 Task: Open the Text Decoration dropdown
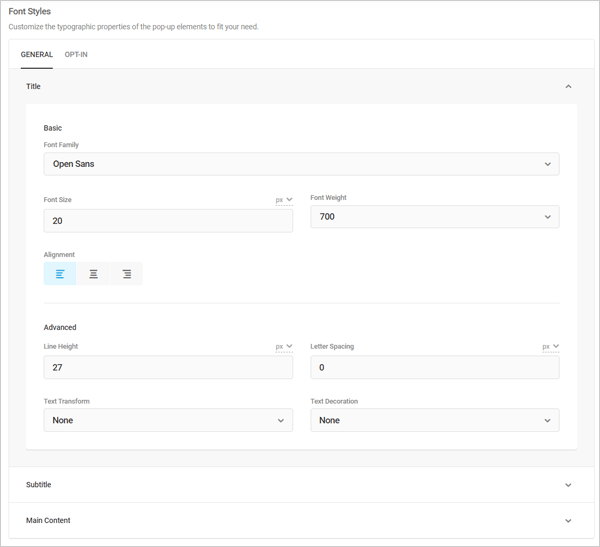pos(434,421)
